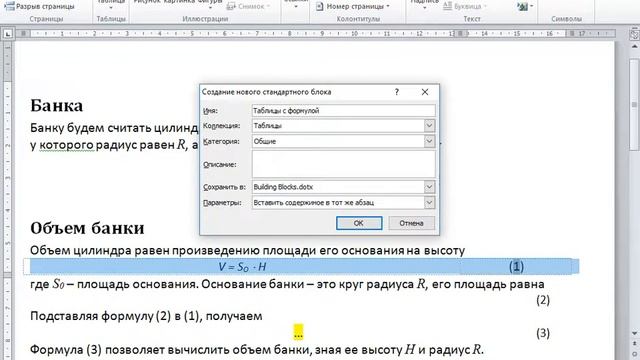Click the Буквица drop cap button
Image resolution: width=640 pixels, height=360 pixels.
point(464,6)
